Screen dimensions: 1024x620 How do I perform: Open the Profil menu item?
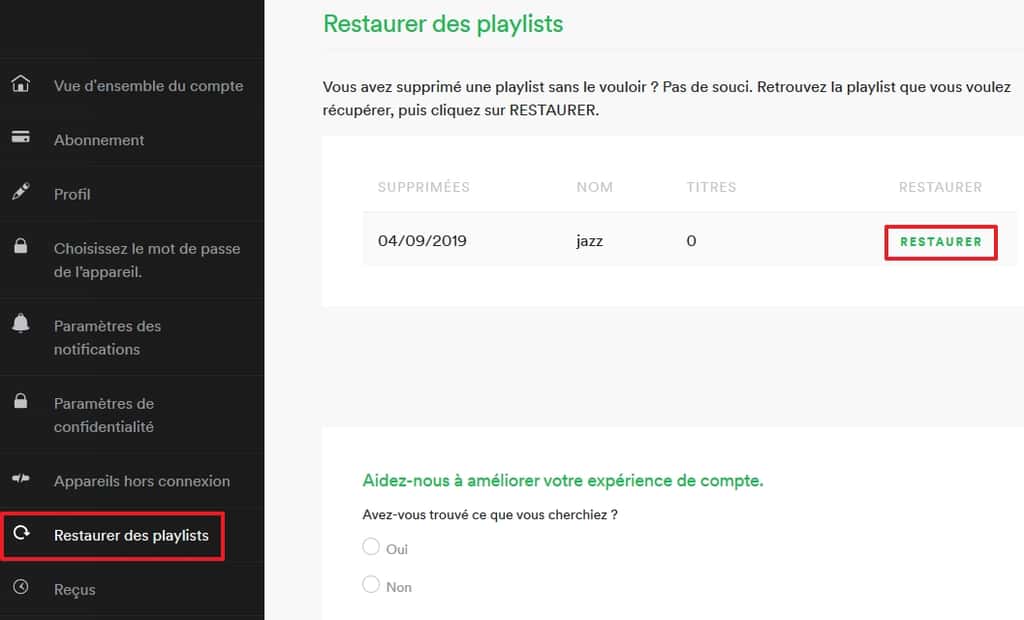(72, 194)
